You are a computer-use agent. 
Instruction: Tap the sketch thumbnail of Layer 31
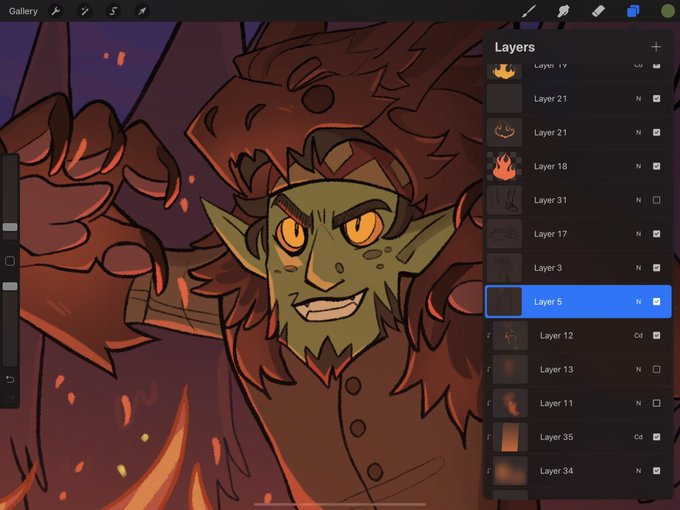(504, 200)
